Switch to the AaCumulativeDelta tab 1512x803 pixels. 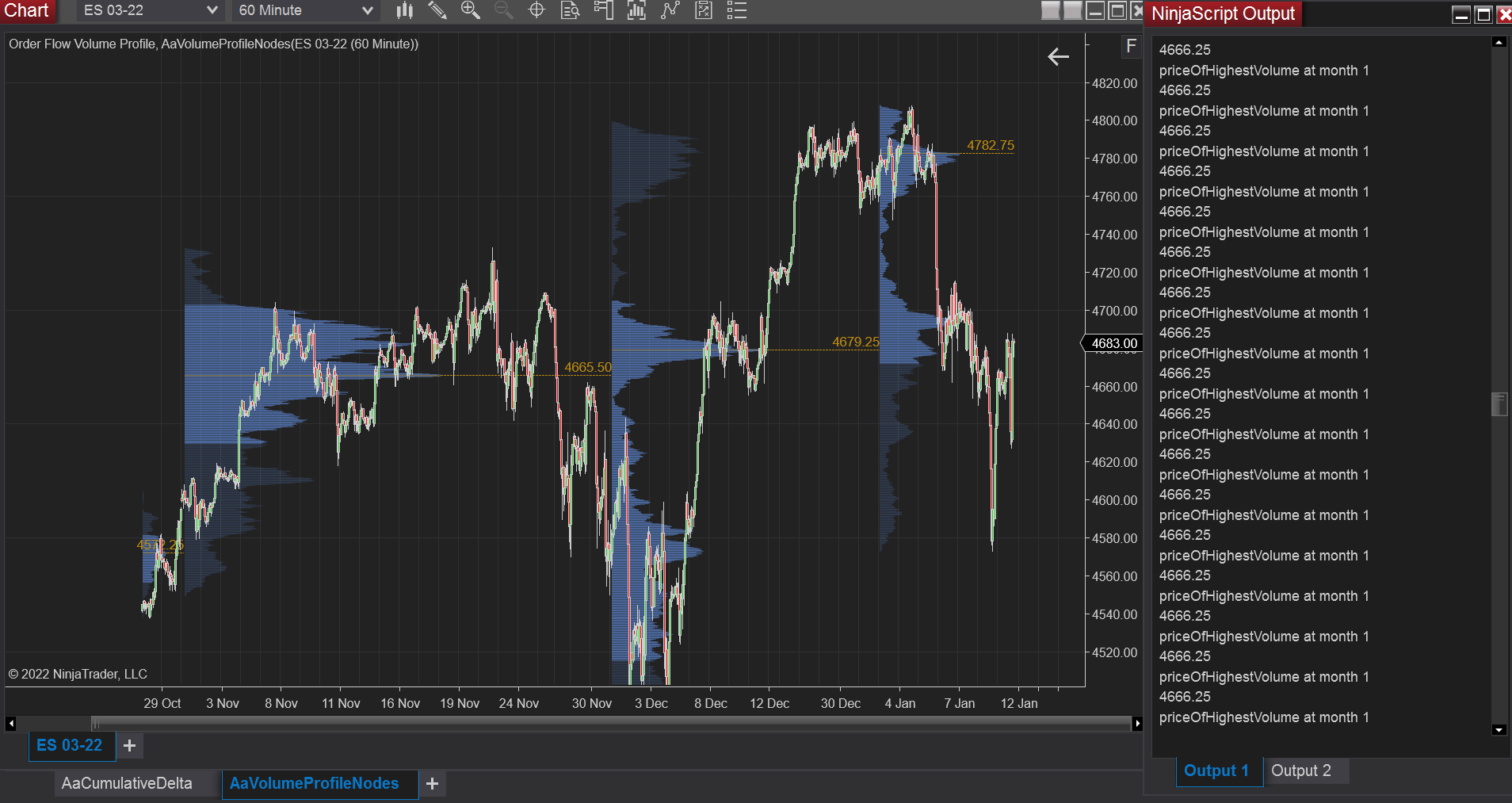click(x=127, y=783)
